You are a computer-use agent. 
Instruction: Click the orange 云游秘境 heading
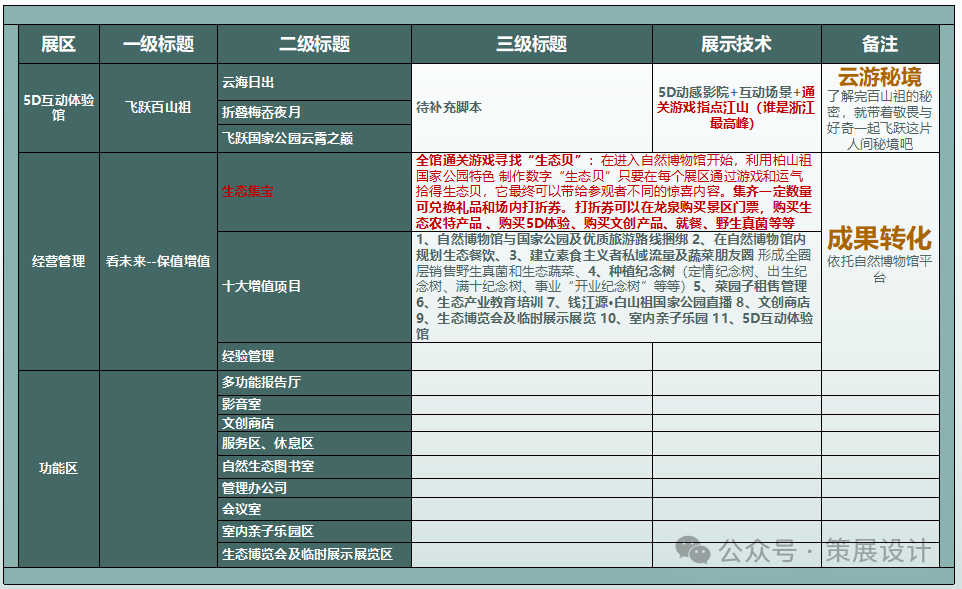point(879,77)
